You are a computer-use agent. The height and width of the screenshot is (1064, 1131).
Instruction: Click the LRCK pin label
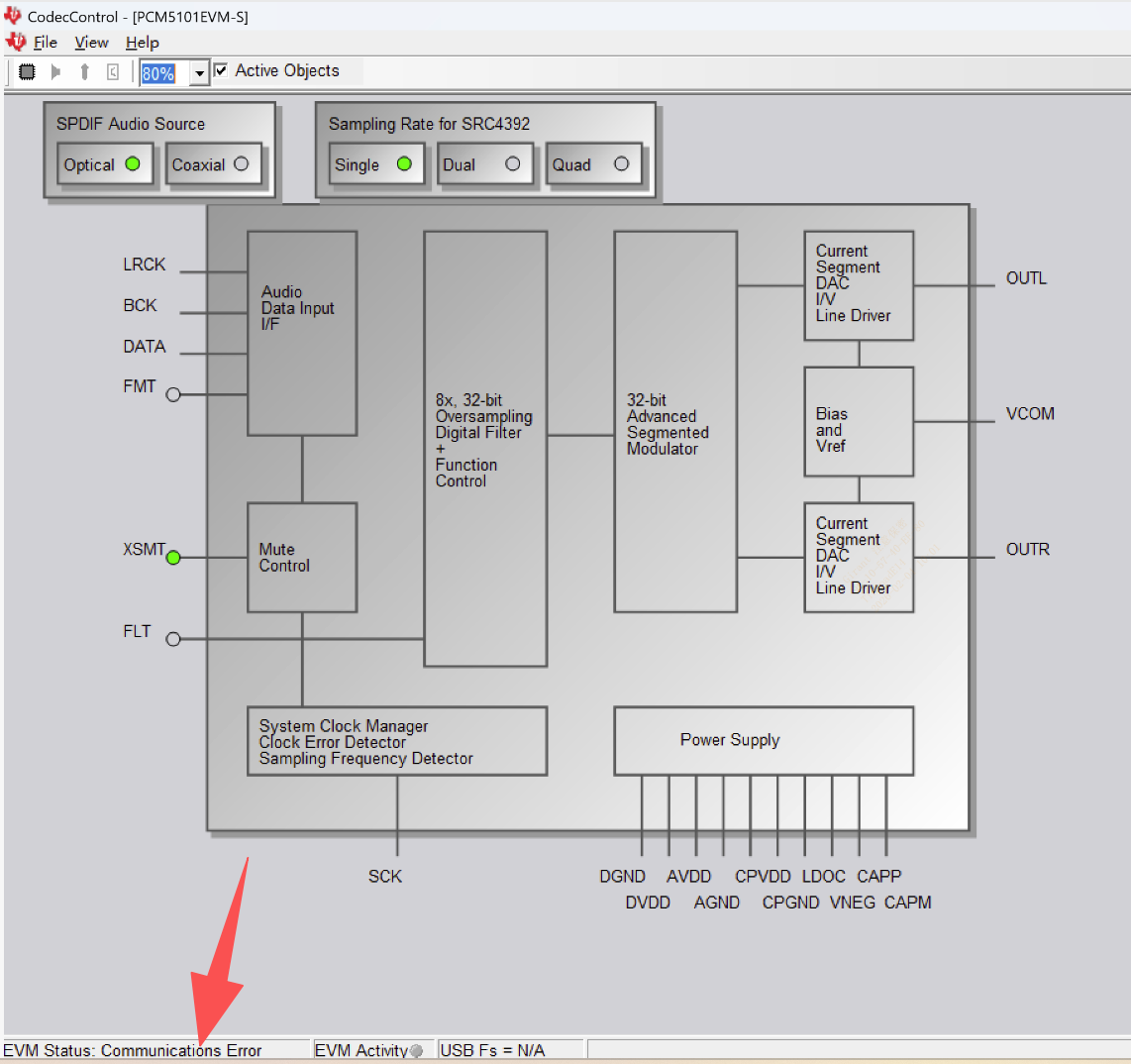[145, 265]
